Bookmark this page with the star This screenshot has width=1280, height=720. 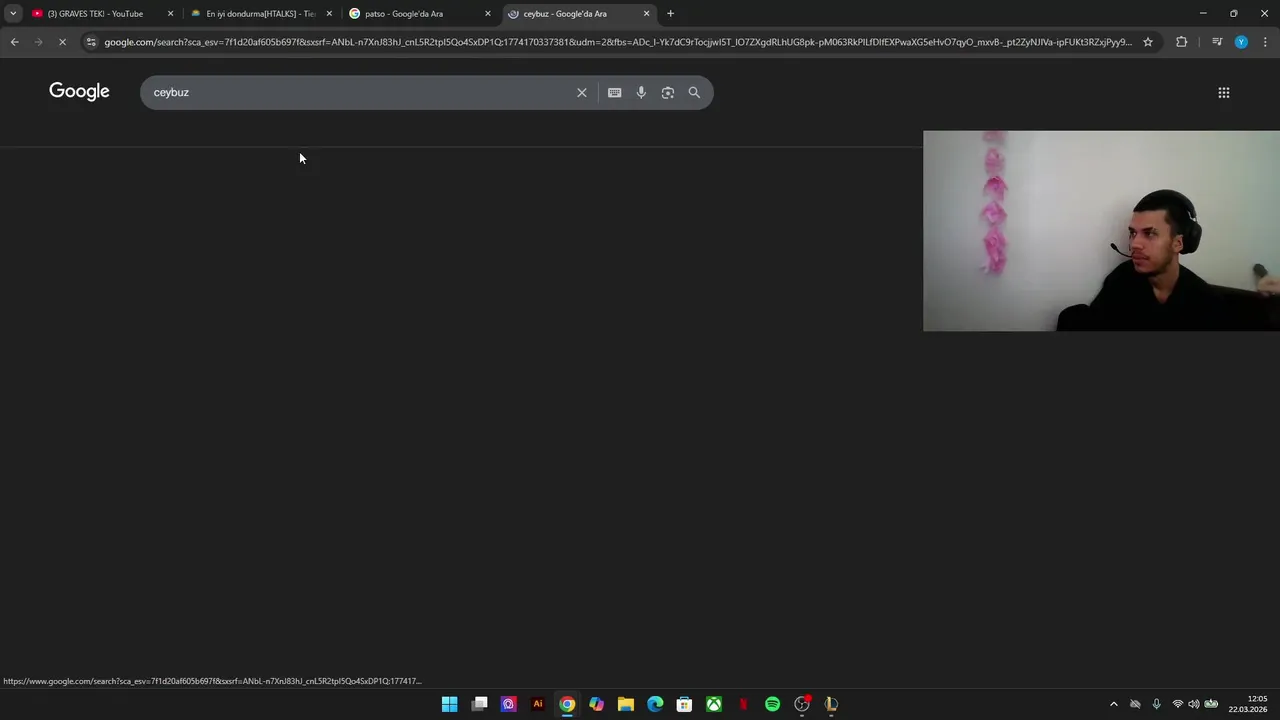[x=1148, y=42]
